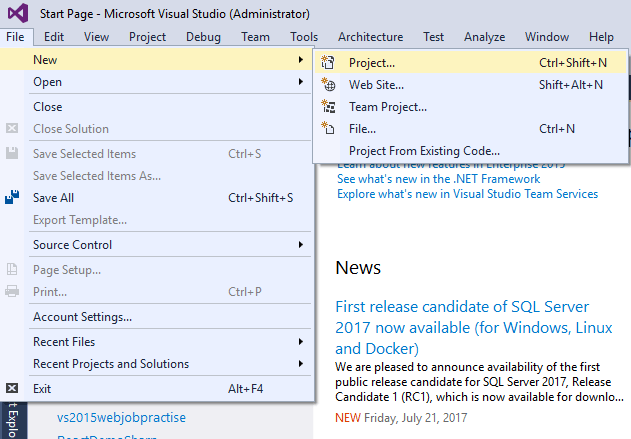Click the Save All disks icon
The image size is (631, 439).
(x=12, y=197)
